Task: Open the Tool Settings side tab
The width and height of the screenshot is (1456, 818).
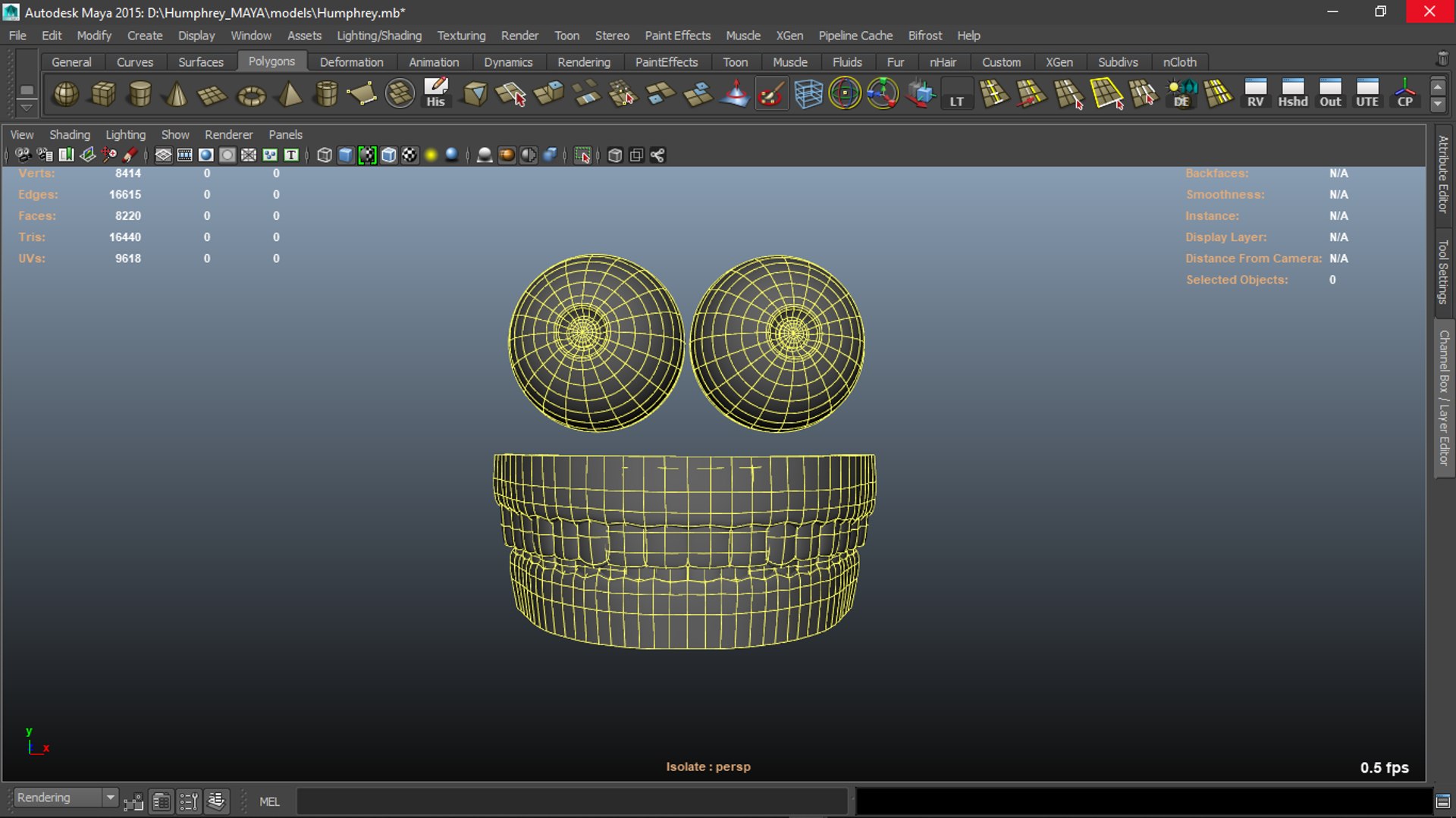Action: pyautogui.click(x=1443, y=271)
